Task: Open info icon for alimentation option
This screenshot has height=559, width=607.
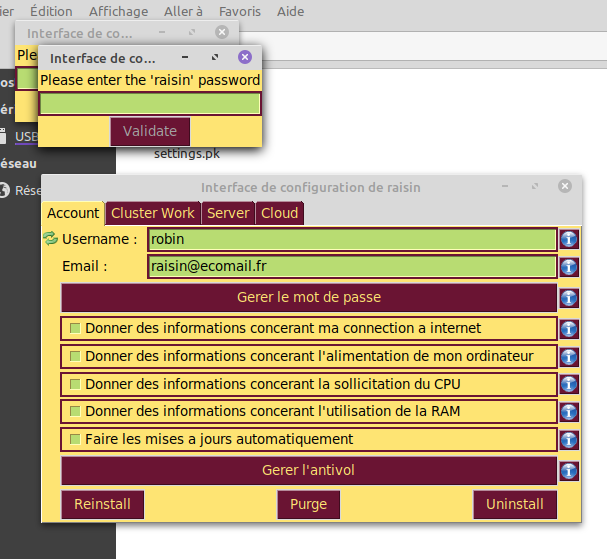Action: coord(569,357)
